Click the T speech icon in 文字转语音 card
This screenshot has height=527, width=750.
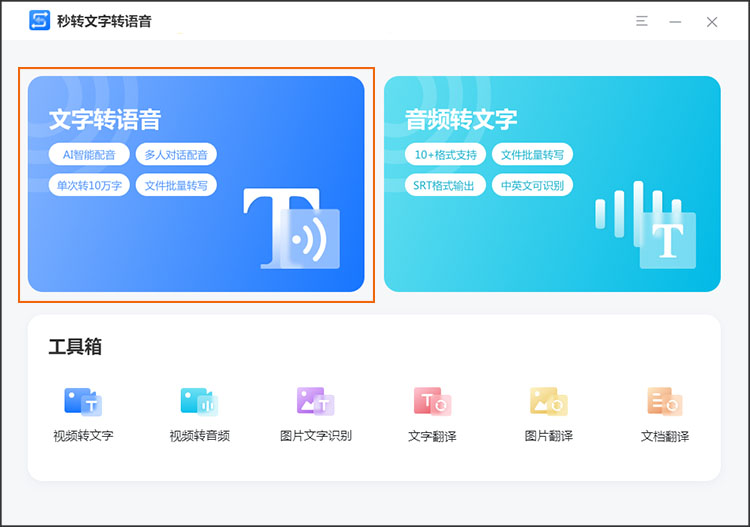(292, 229)
